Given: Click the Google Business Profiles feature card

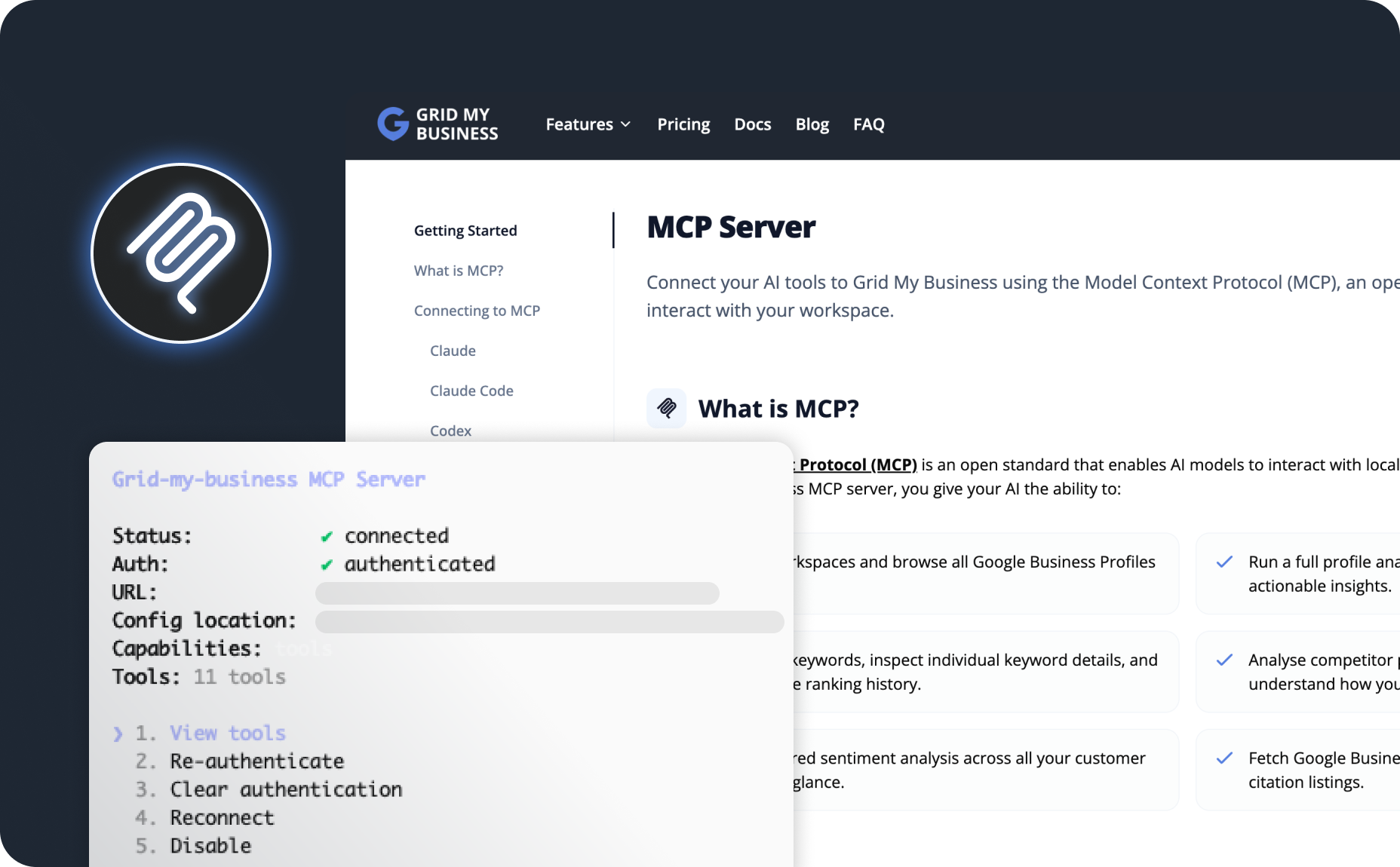Looking at the screenshot, I should (x=985, y=574).
